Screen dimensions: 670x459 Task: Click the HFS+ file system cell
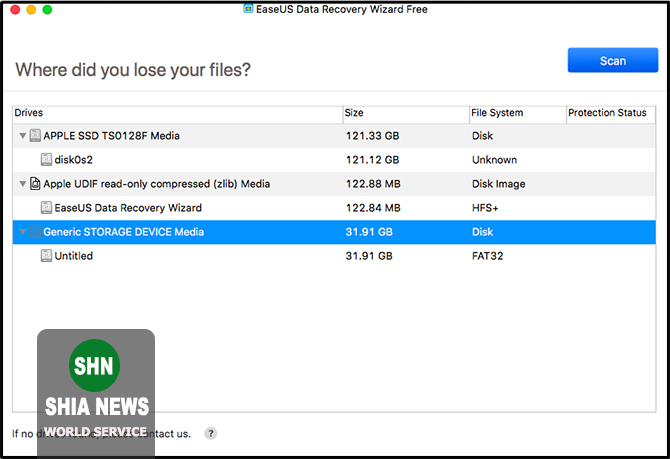coord(485,208)
